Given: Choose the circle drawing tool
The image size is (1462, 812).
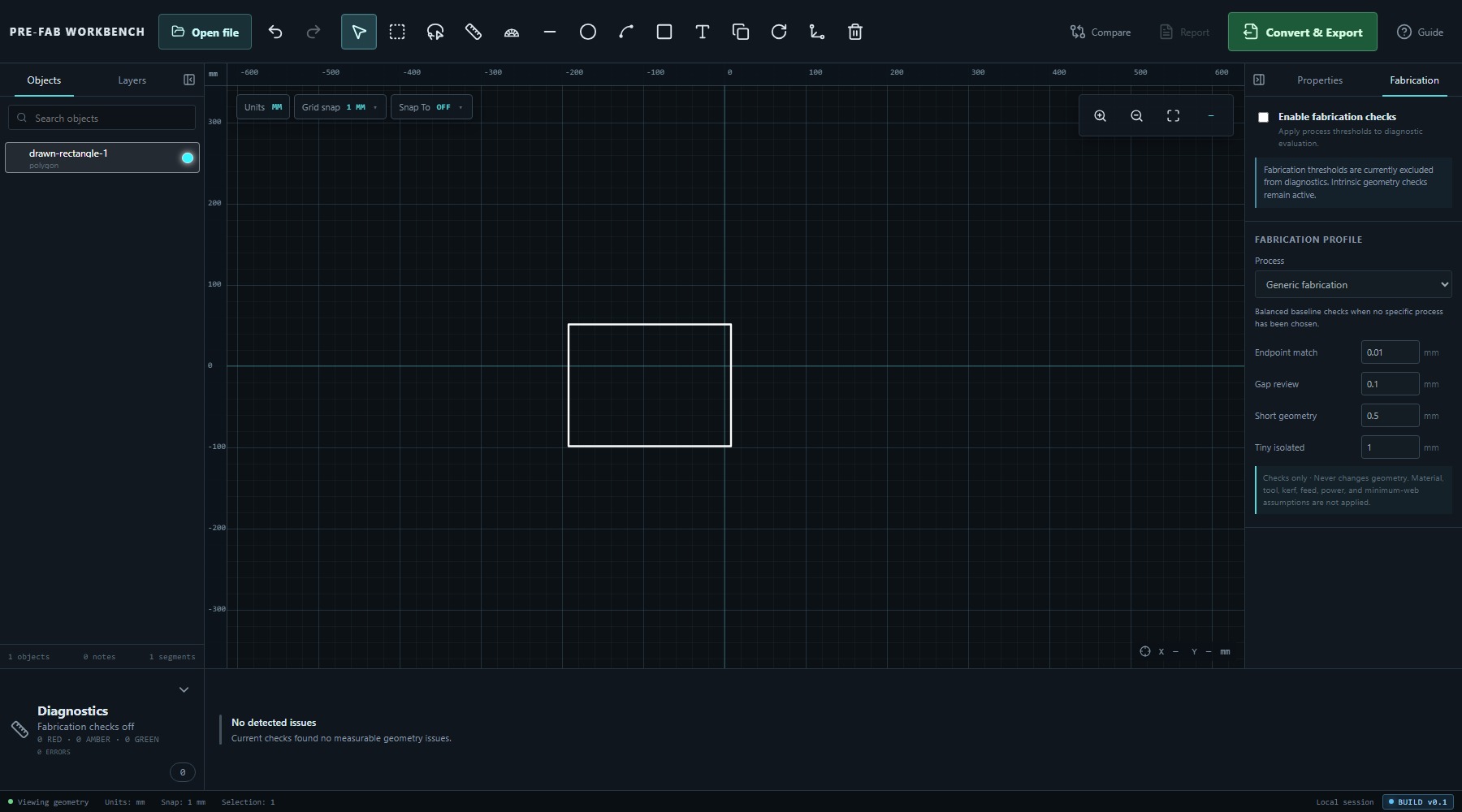Looking at the screenshot, I should [x=588, y=32].
